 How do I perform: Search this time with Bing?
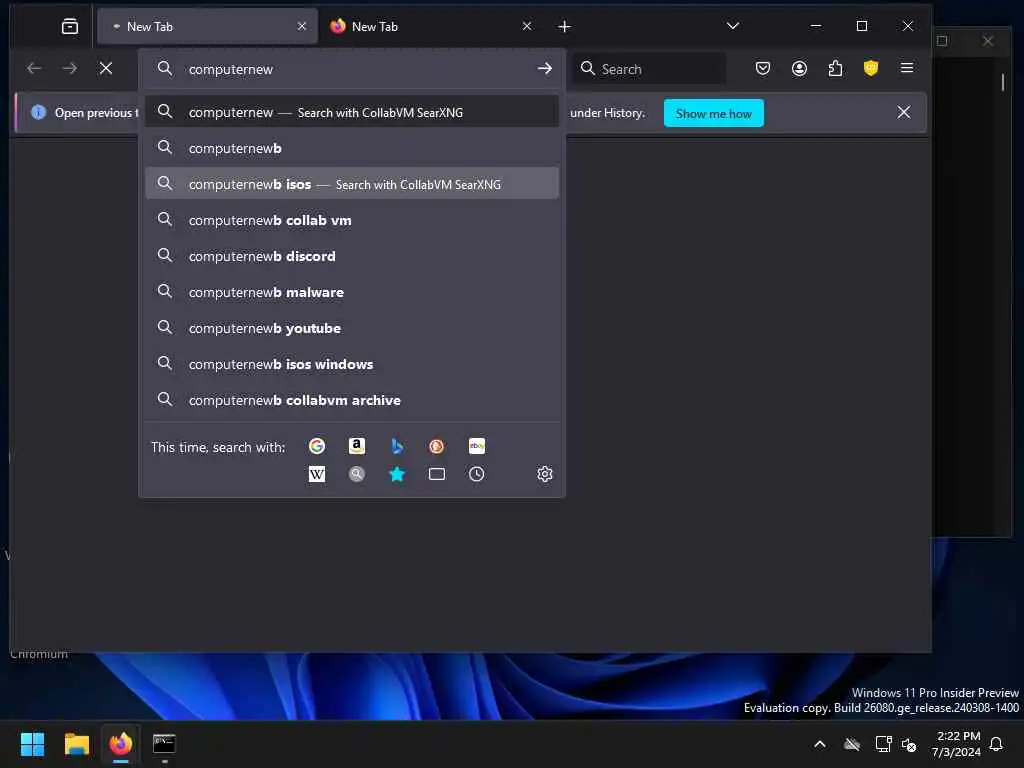click(396, 446)
